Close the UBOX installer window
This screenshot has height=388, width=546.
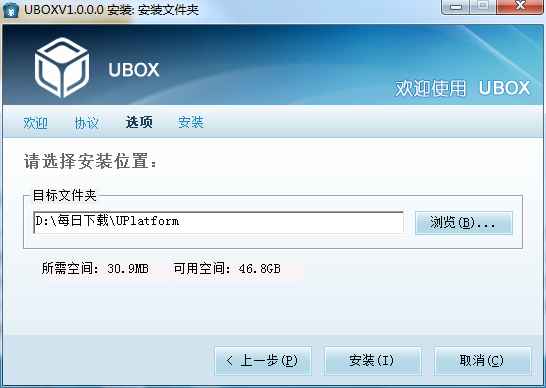[520, 7]
